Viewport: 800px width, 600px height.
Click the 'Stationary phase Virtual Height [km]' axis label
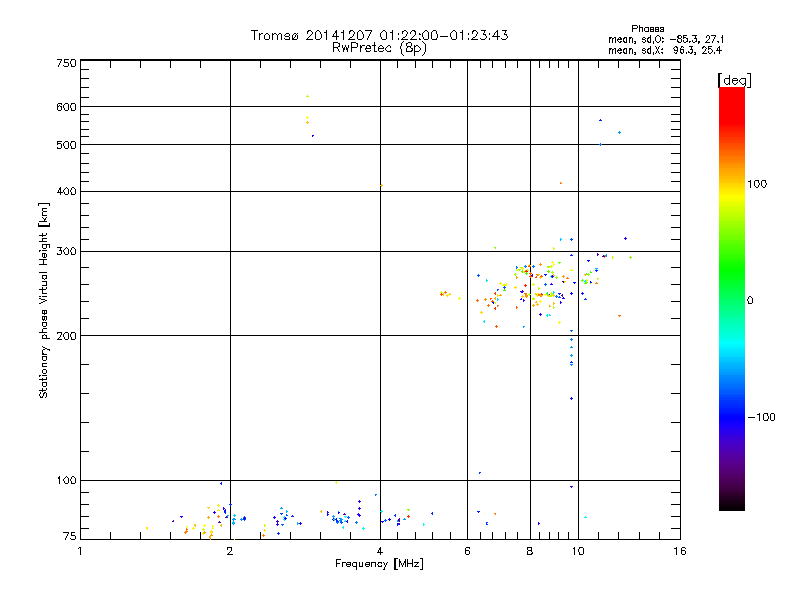(44, 300)
